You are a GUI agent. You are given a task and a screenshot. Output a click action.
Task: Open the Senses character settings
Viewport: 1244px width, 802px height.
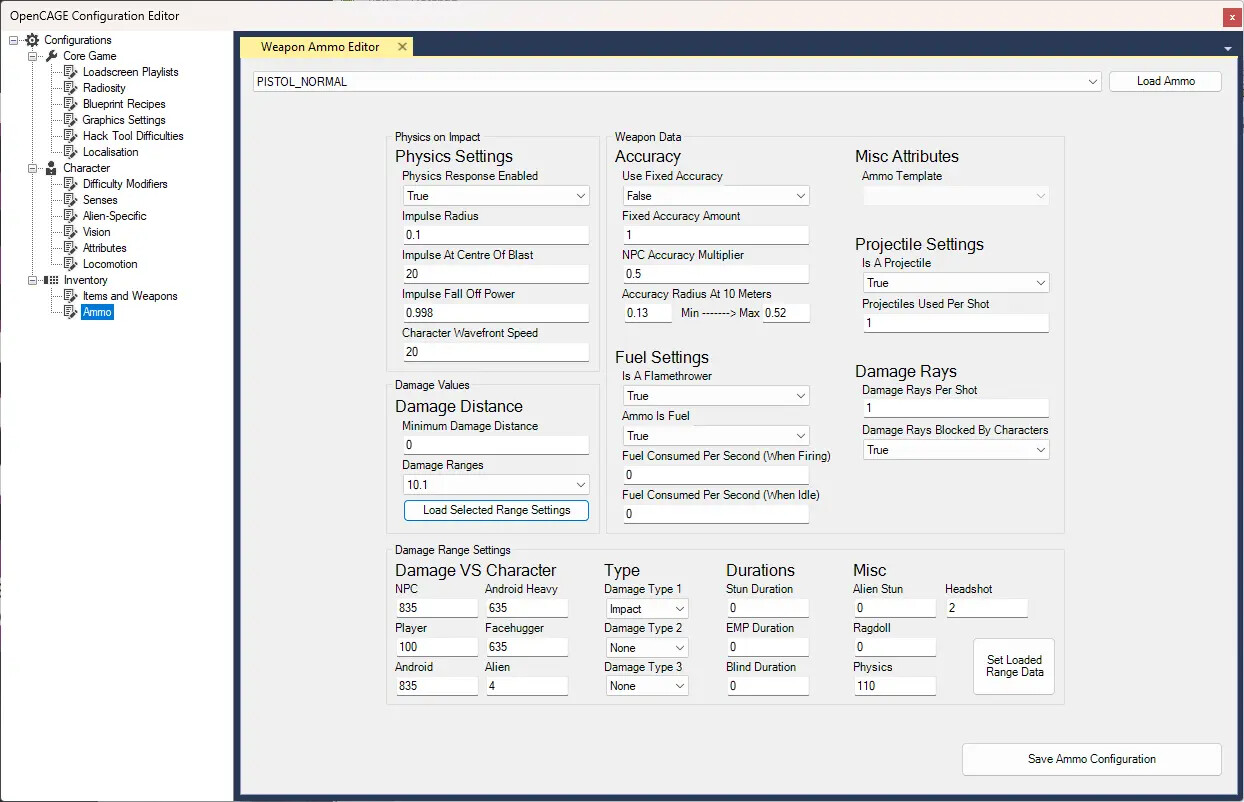(100, 199)
